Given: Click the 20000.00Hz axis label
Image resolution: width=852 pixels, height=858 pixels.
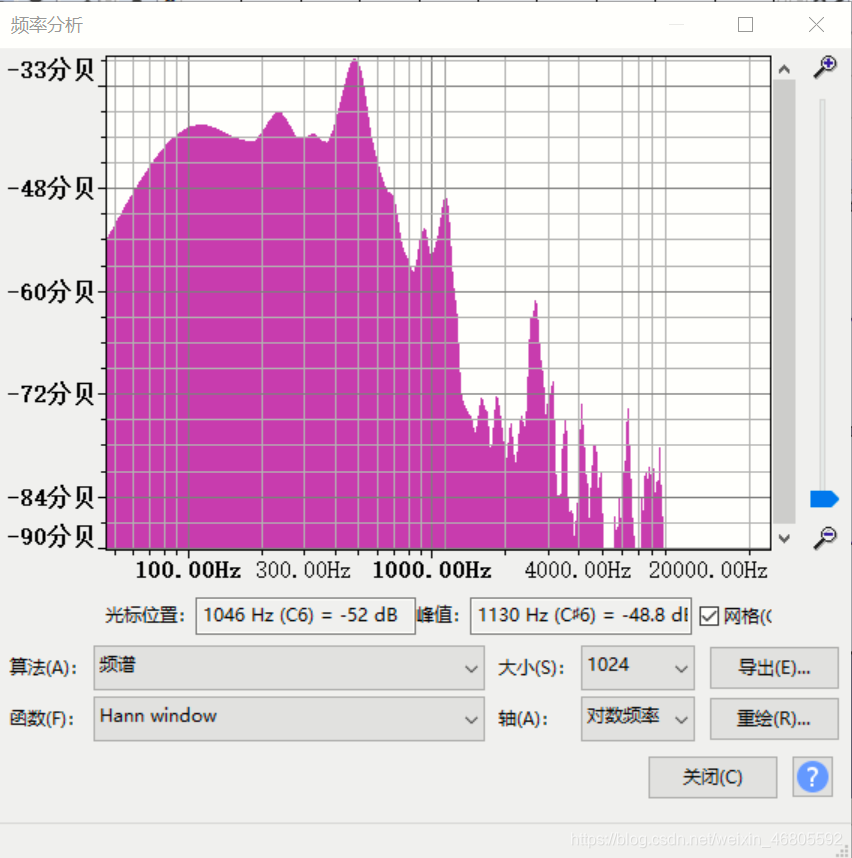Looking at the screenshot, I should tap(708, 570).
